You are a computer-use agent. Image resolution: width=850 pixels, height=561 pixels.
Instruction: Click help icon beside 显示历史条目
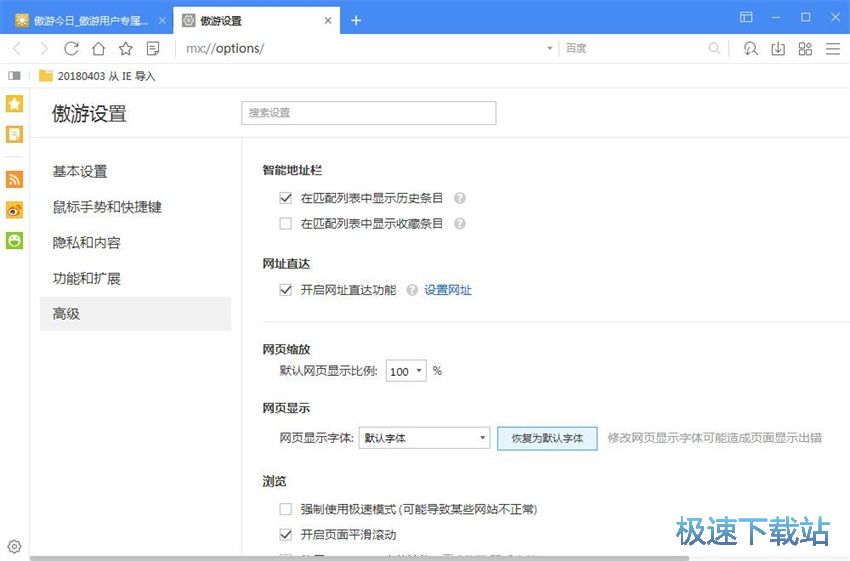coord(460,198)
